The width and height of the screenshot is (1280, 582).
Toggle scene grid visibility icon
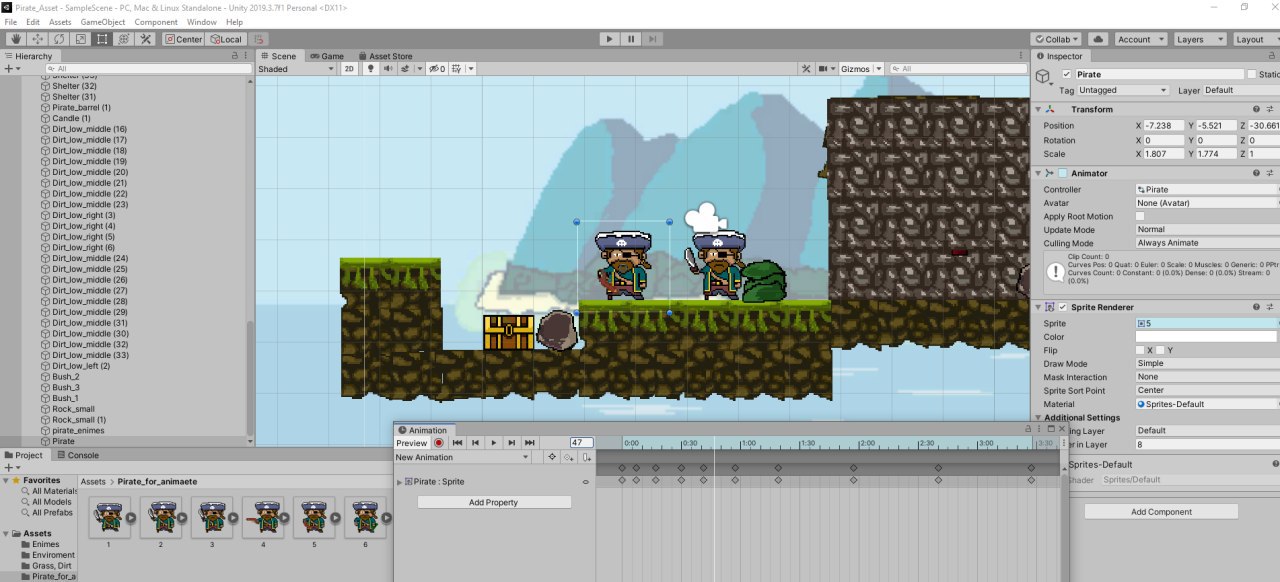(x=458, y=69)
